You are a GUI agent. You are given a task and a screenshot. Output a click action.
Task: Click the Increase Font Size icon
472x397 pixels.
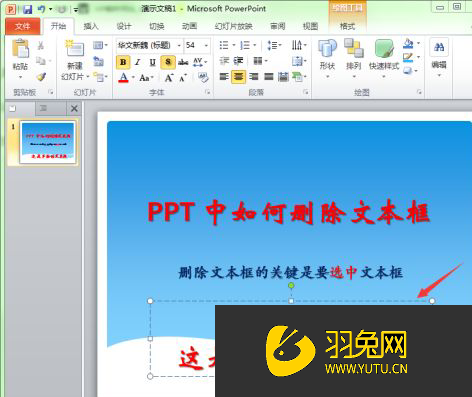pos(169,78)
